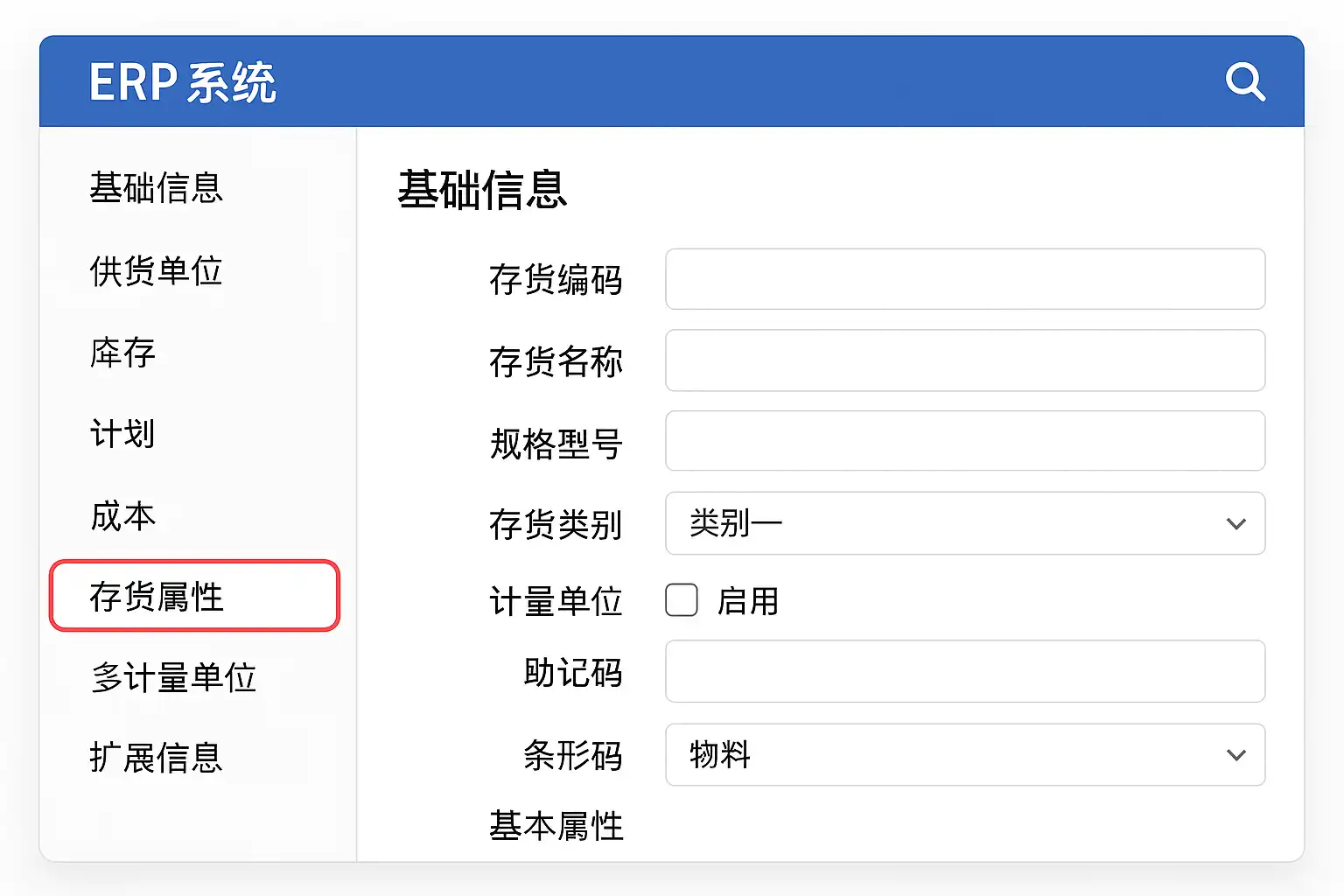This screenshot has height=896, width=1344.
Task: Open the 存货类别 dropdown
Action: click(x=964, y=523)
